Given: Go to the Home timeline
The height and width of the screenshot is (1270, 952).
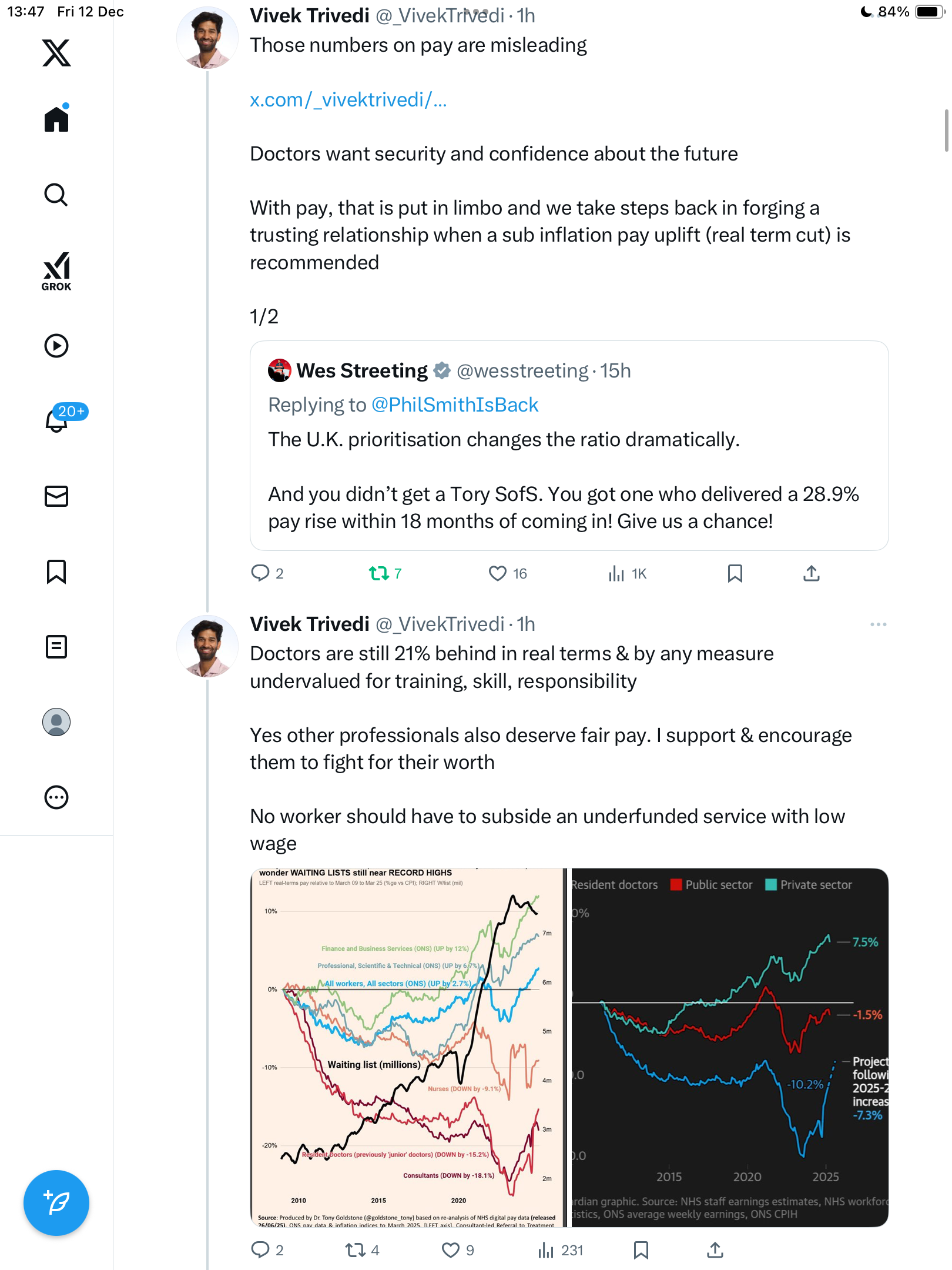Looking at the screenshot, I should tap(56, 119).
